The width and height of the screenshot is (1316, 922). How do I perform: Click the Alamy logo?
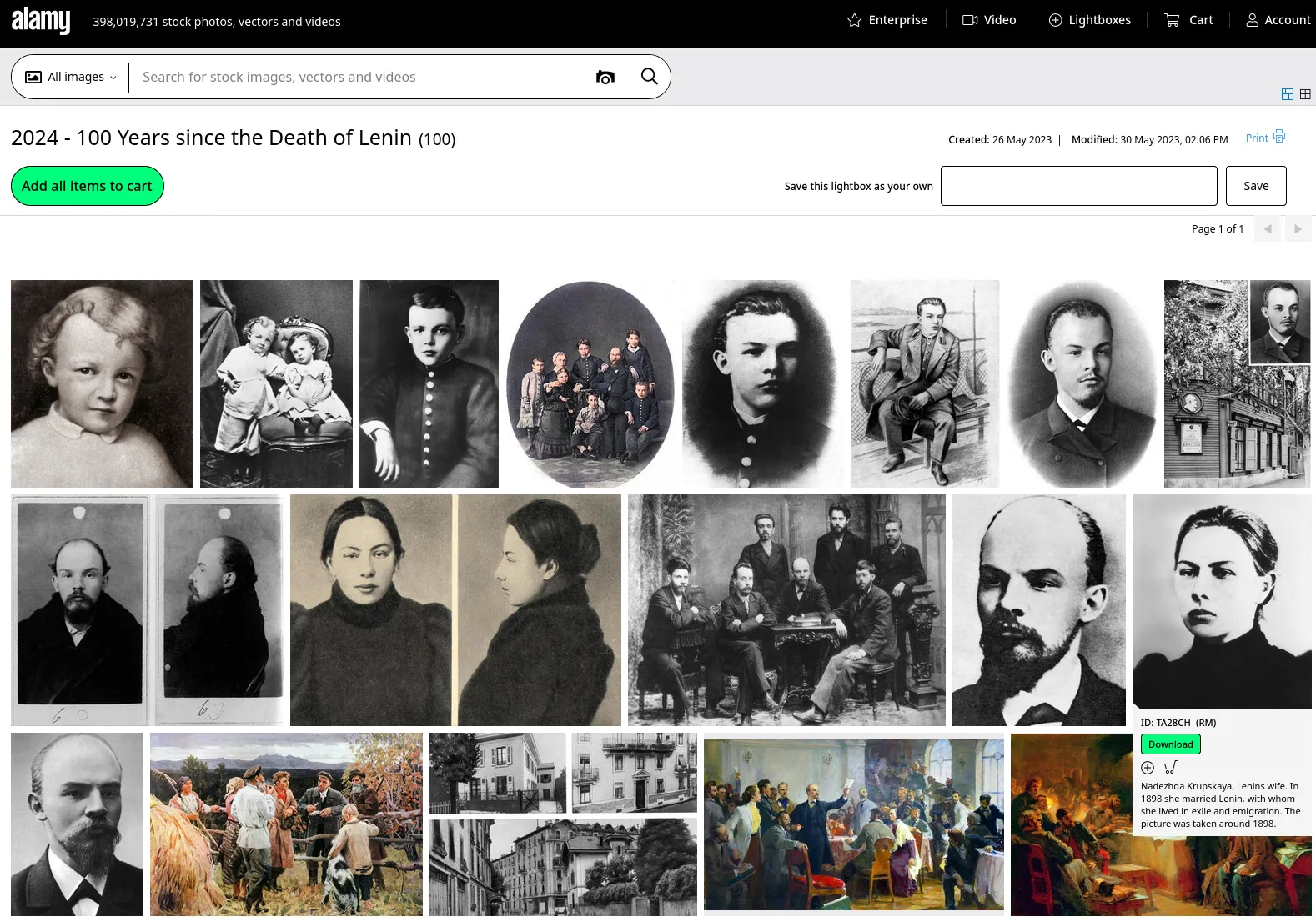pos(41,20)
